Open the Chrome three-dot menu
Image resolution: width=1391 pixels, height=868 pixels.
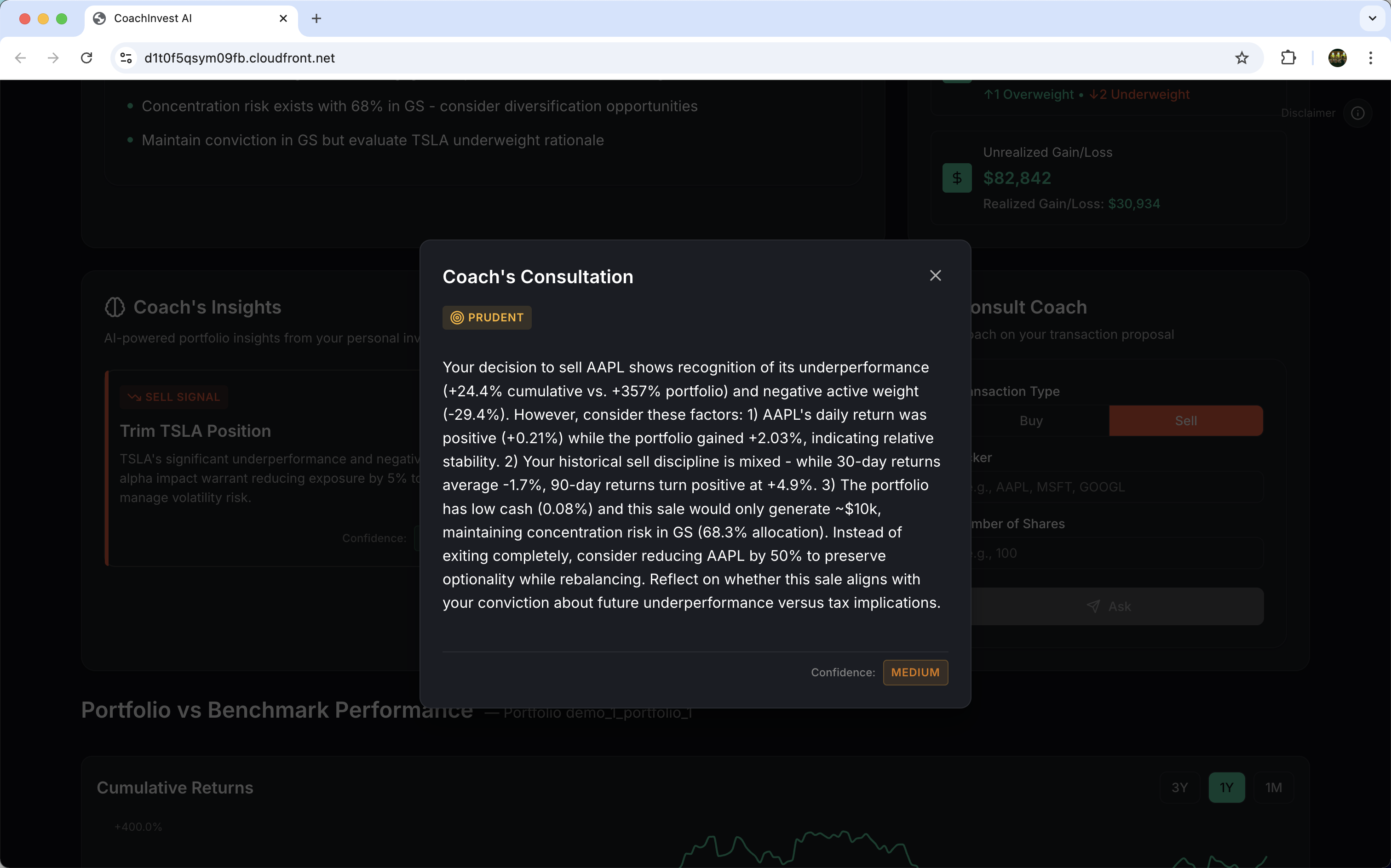[x=1370, y=58]
